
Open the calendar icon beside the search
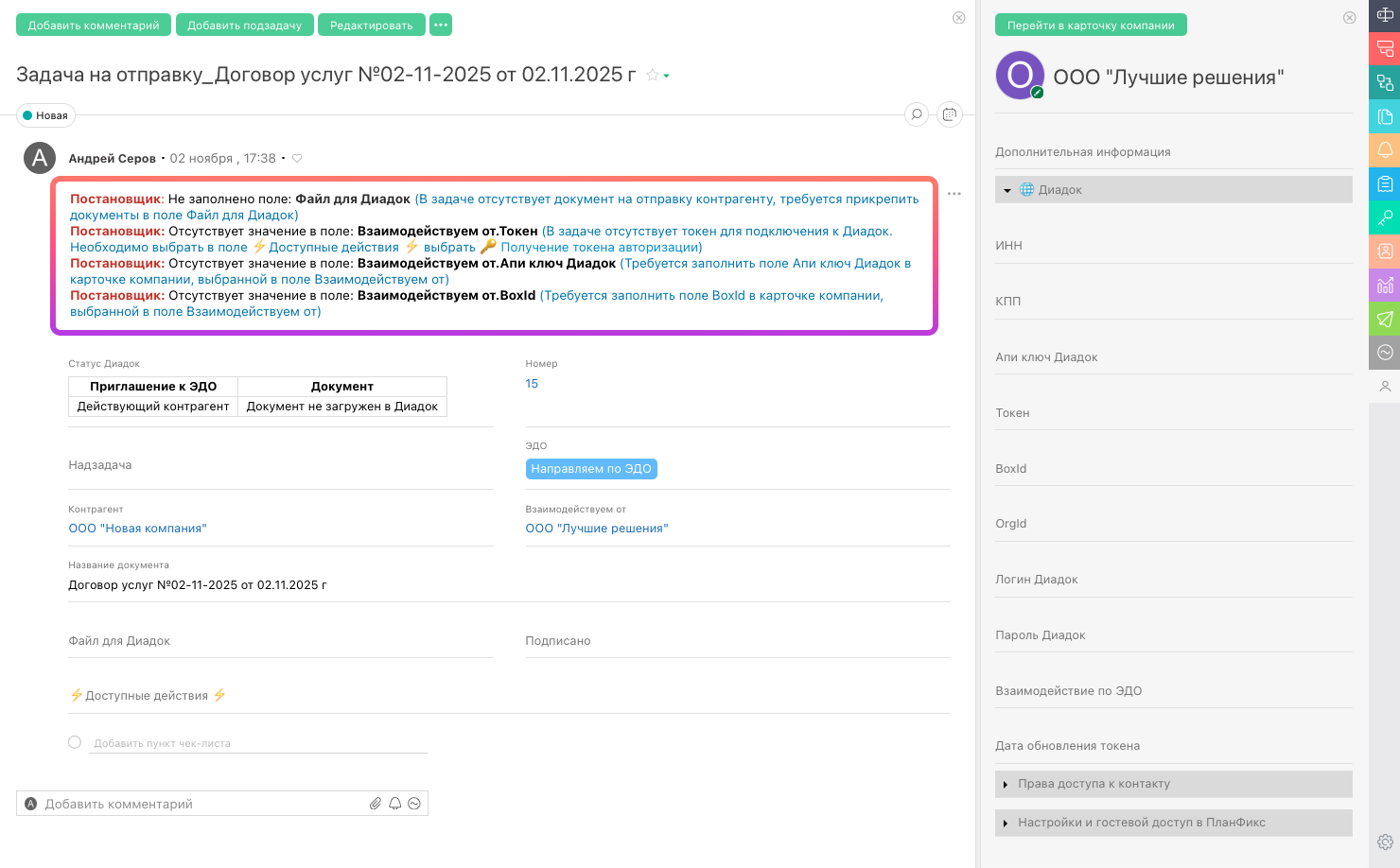tap(949, 114)
